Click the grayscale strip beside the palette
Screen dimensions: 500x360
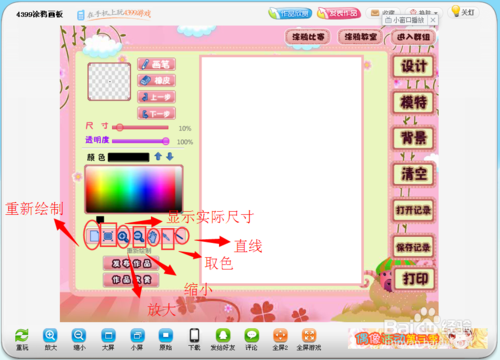click(x=178, y=188)
